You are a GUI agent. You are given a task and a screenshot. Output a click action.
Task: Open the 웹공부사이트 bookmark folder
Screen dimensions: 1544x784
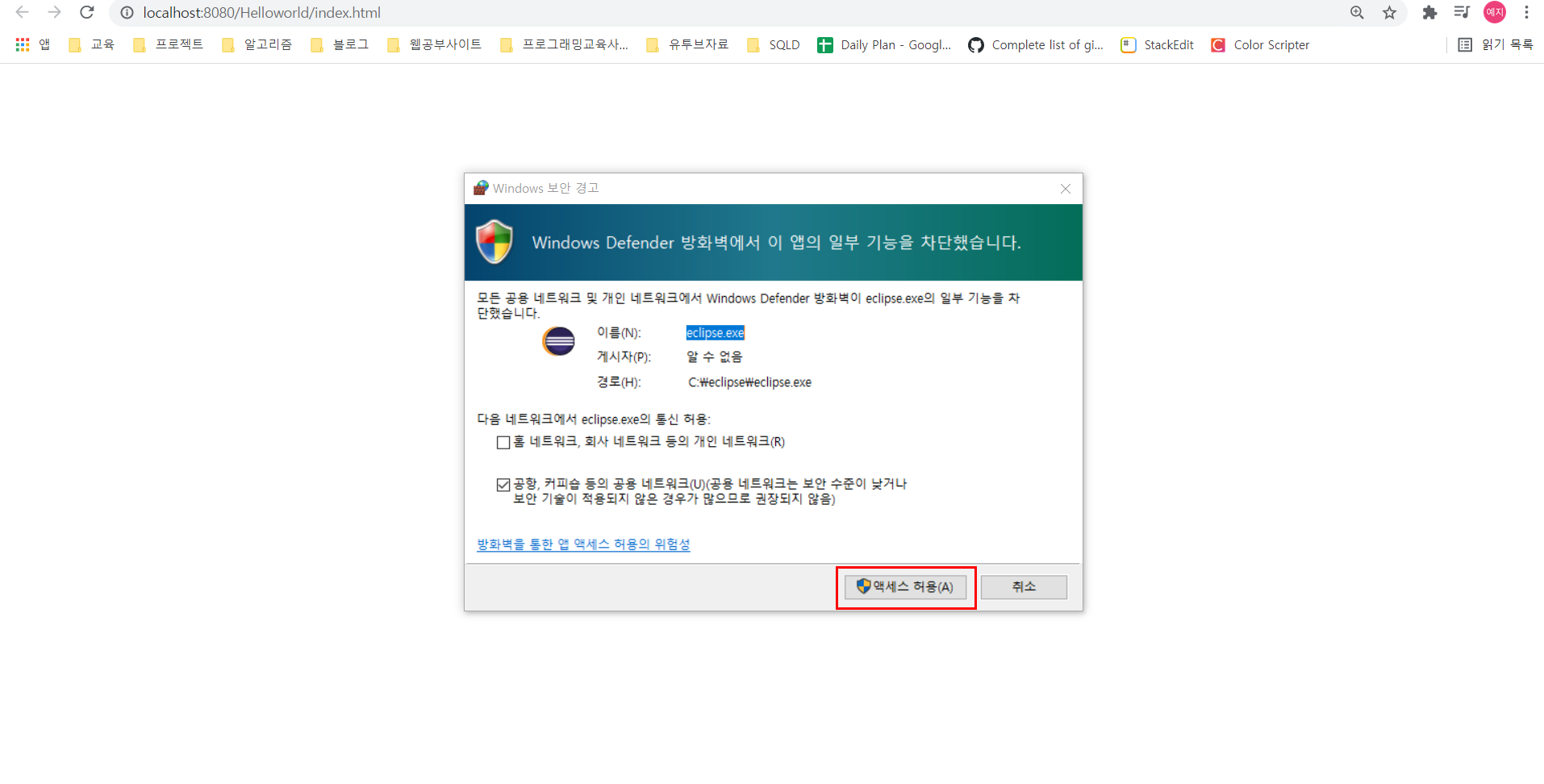(x=434, y=45)
